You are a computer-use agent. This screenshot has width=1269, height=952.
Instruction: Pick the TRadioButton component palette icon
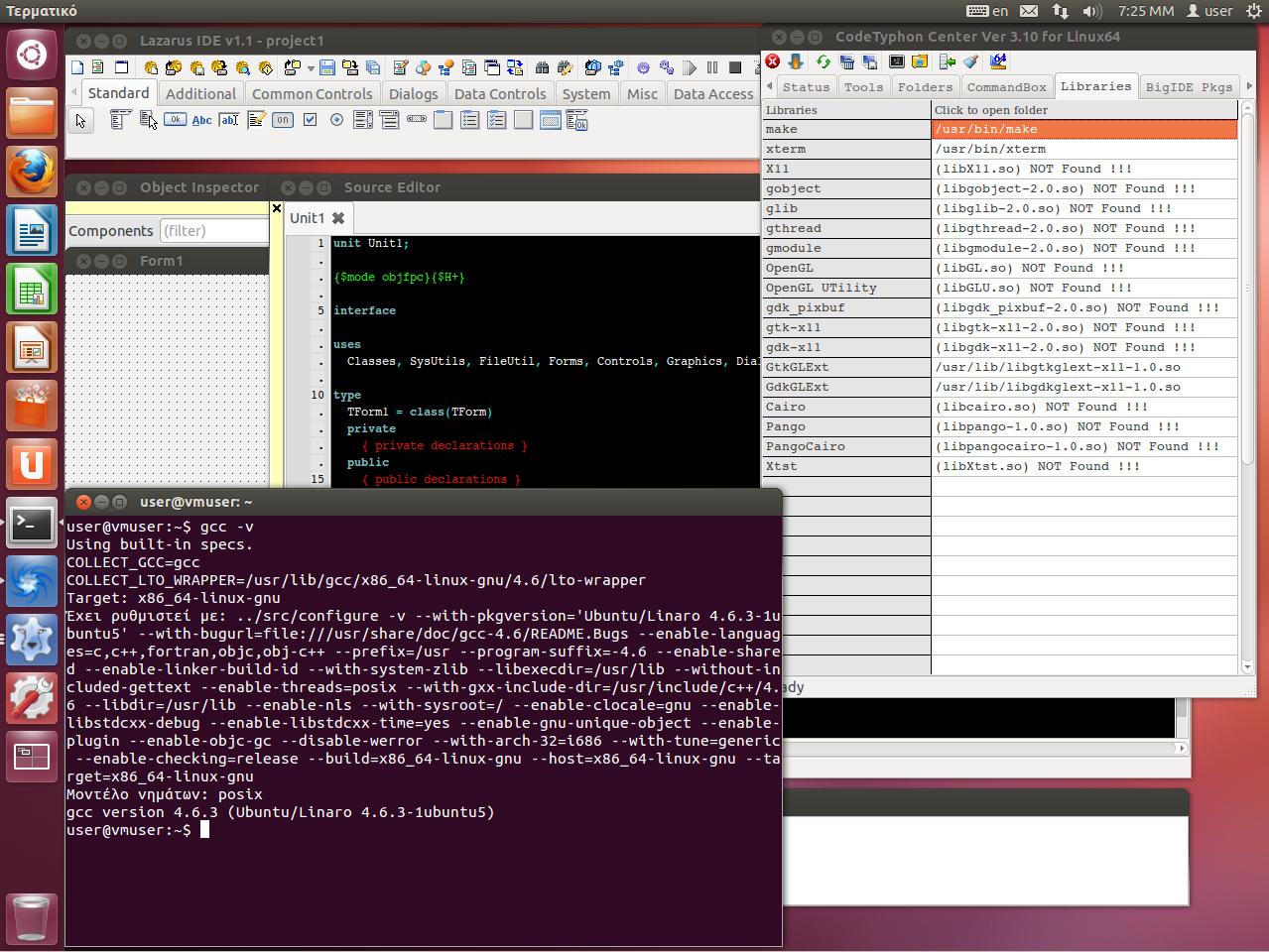[336, 120]
